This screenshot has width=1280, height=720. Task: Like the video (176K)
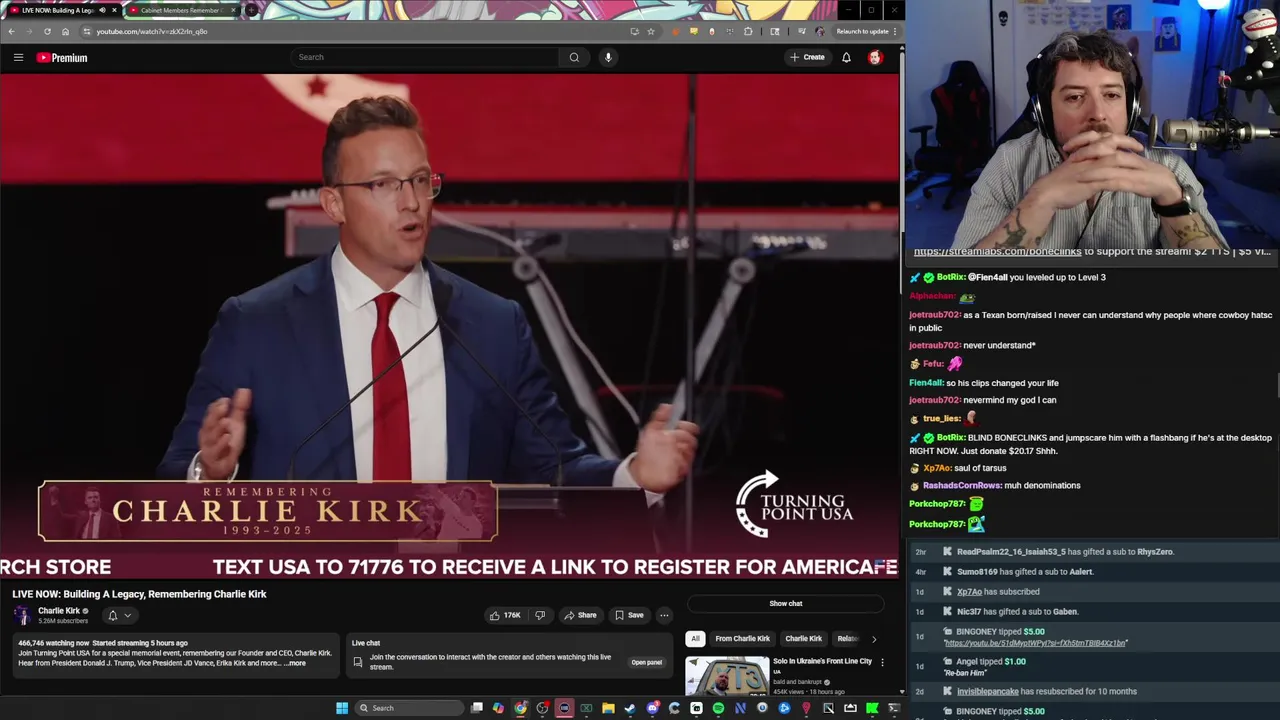504,615
